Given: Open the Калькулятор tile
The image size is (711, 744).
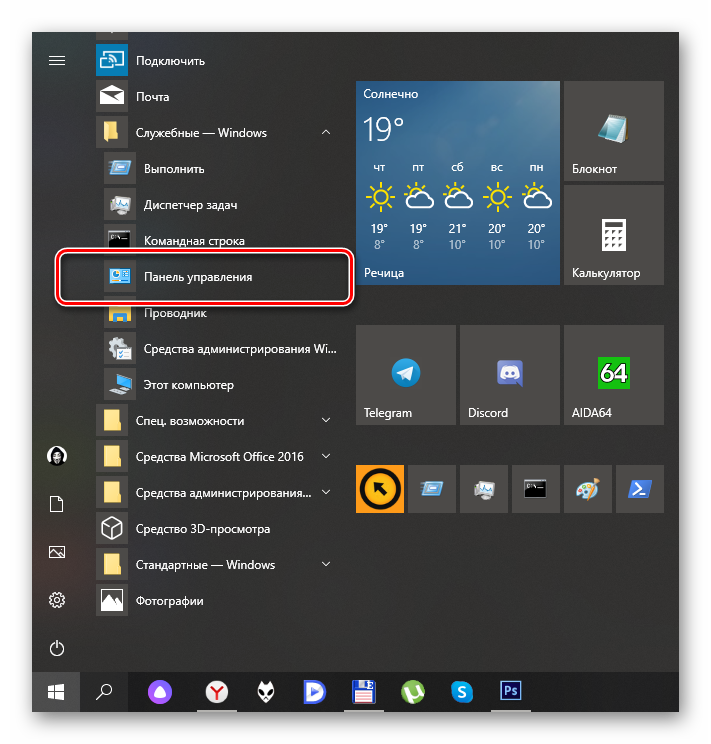Looking at the screenshot, I should pyautogui.click(x=614, y=235).
